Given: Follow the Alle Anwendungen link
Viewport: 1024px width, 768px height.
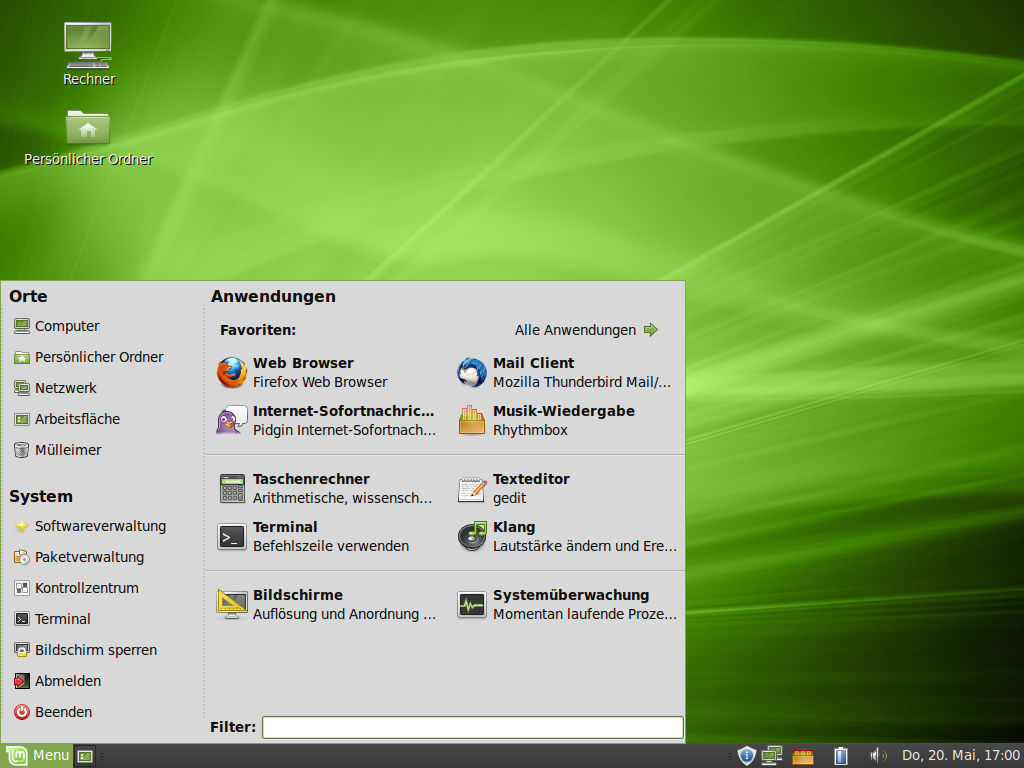Looking at the screenshot, I should click(578, 329).
